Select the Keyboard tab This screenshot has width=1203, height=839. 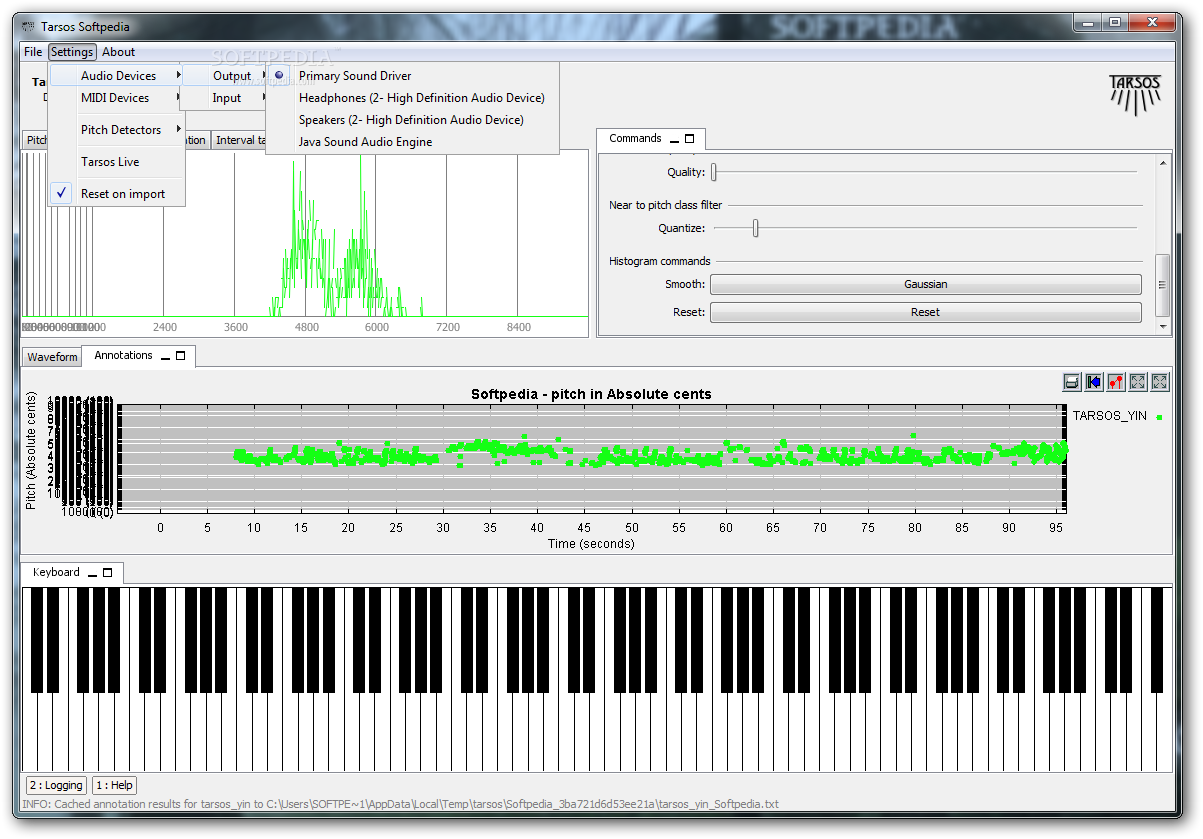pyautogui.click(x=56, y=573)
